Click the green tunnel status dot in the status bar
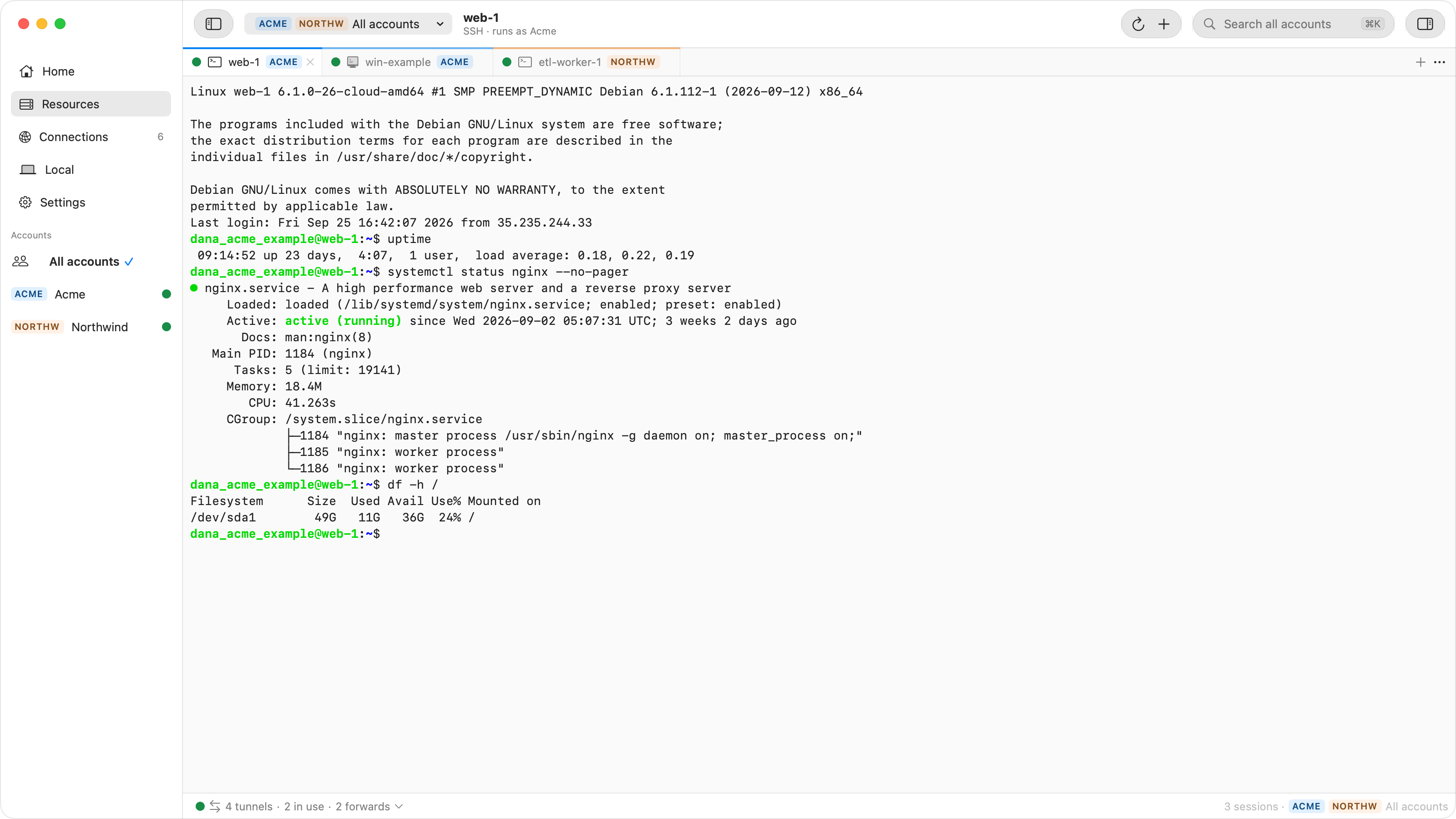This screenshot has width=1456, height=819. 200,806
